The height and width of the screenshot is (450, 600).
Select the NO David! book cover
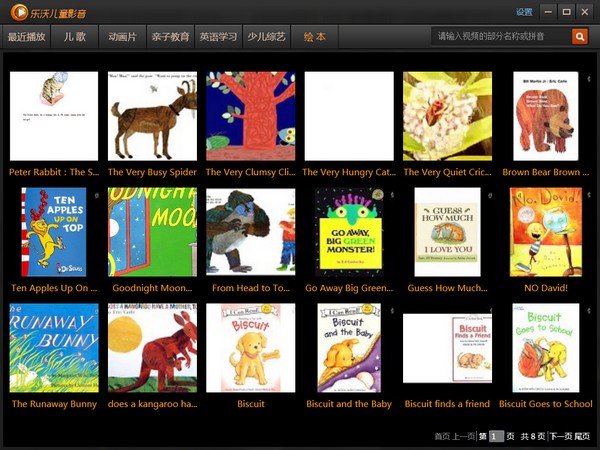pos(546,232)
